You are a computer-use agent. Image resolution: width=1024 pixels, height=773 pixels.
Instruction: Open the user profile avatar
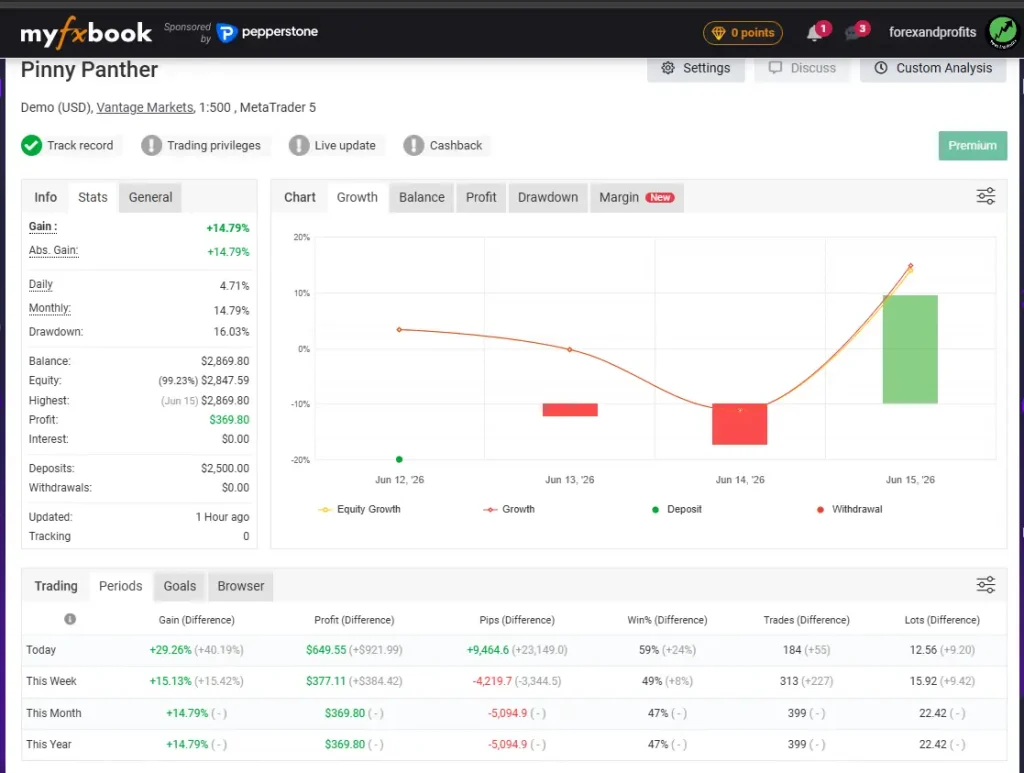[1002, 33]
